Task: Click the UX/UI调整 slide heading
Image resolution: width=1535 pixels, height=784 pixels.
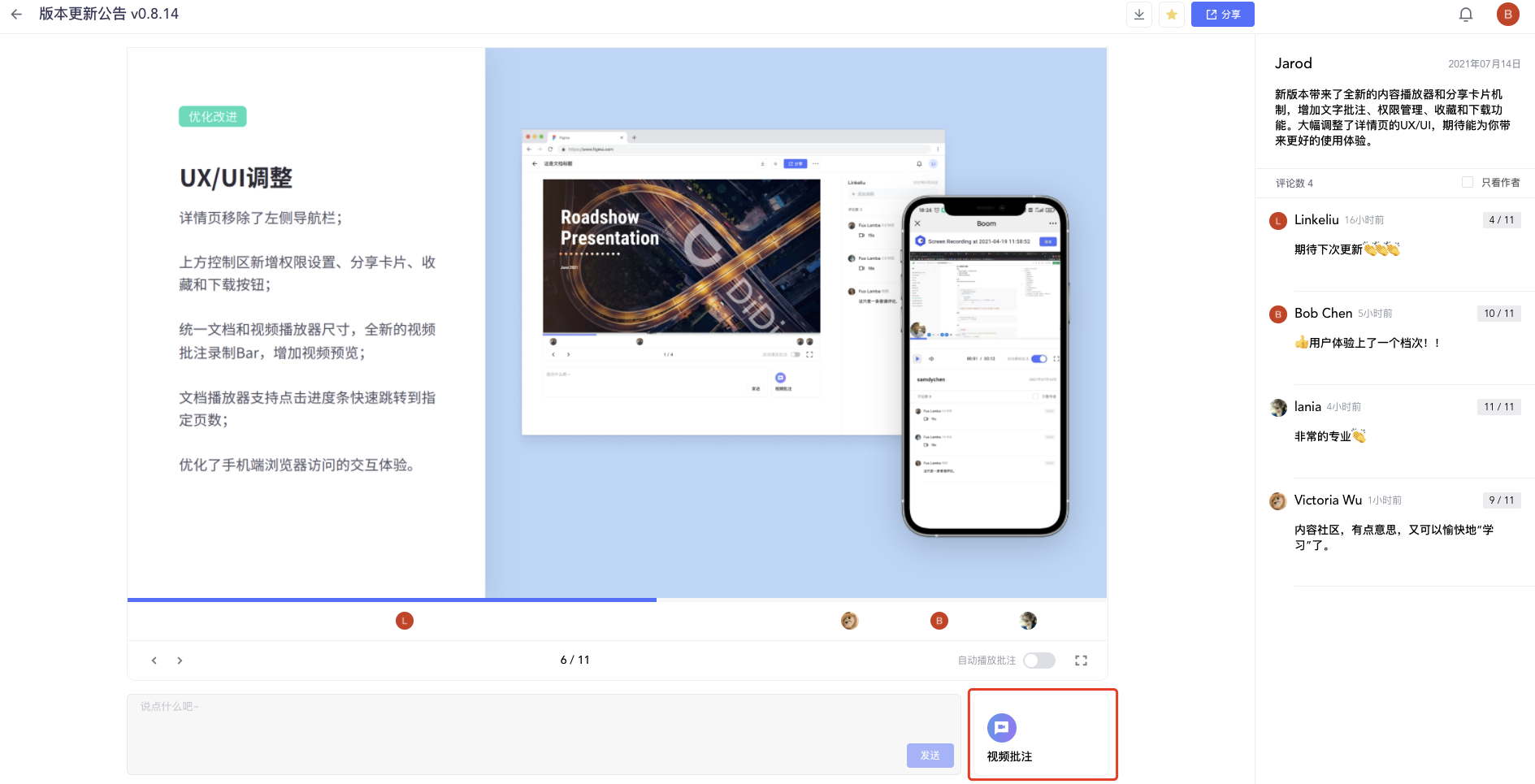Action: click(x=236, y=178)
